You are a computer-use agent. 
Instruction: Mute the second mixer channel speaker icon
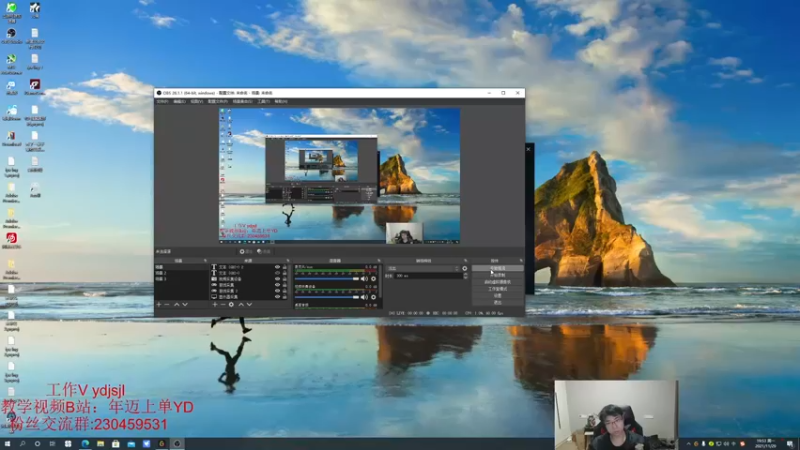pyautogui.click(x=364, y=297)
